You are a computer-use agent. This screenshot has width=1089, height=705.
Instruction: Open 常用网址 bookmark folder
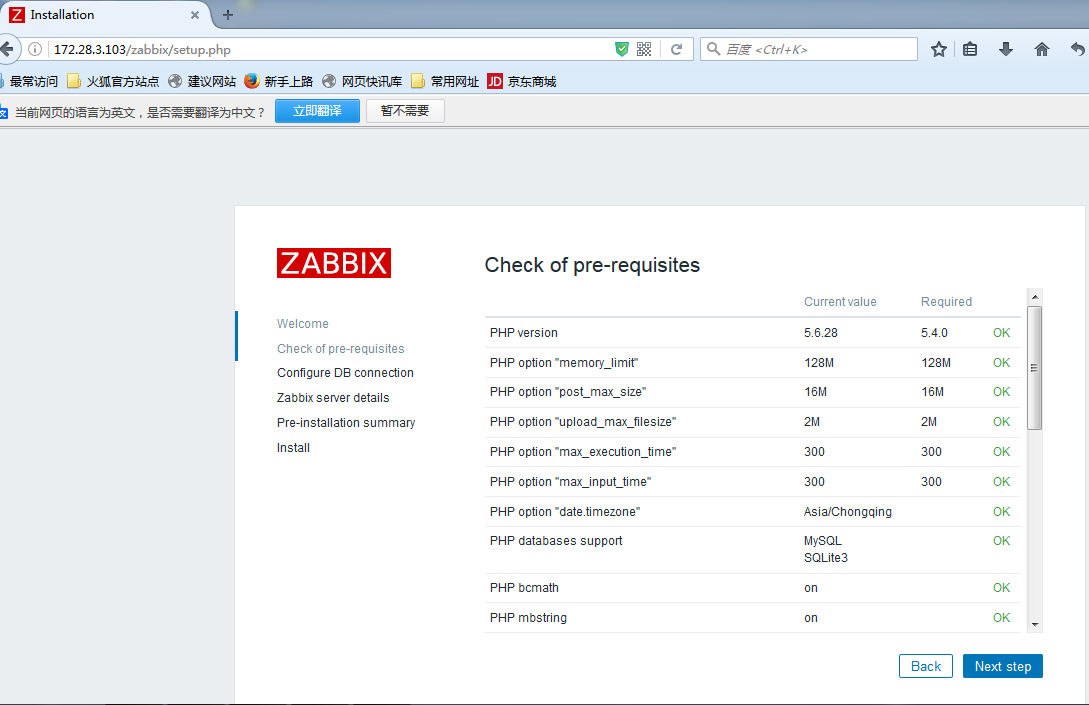tap(445, 81)
